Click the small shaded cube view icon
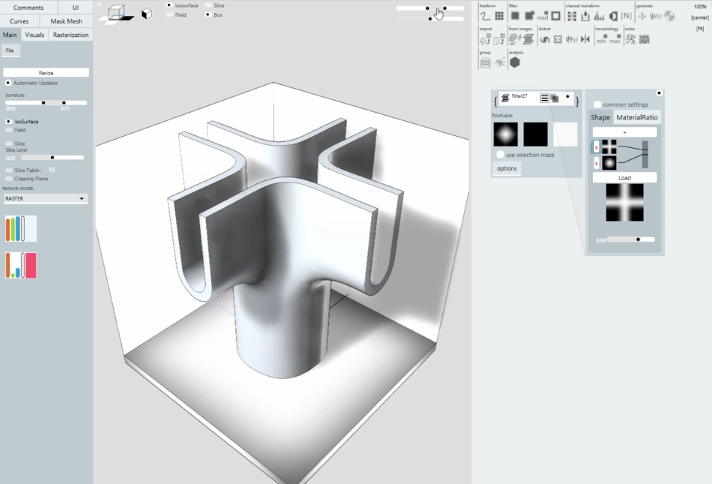The height and width of the screenshot is (484, 712). [146, 14]
